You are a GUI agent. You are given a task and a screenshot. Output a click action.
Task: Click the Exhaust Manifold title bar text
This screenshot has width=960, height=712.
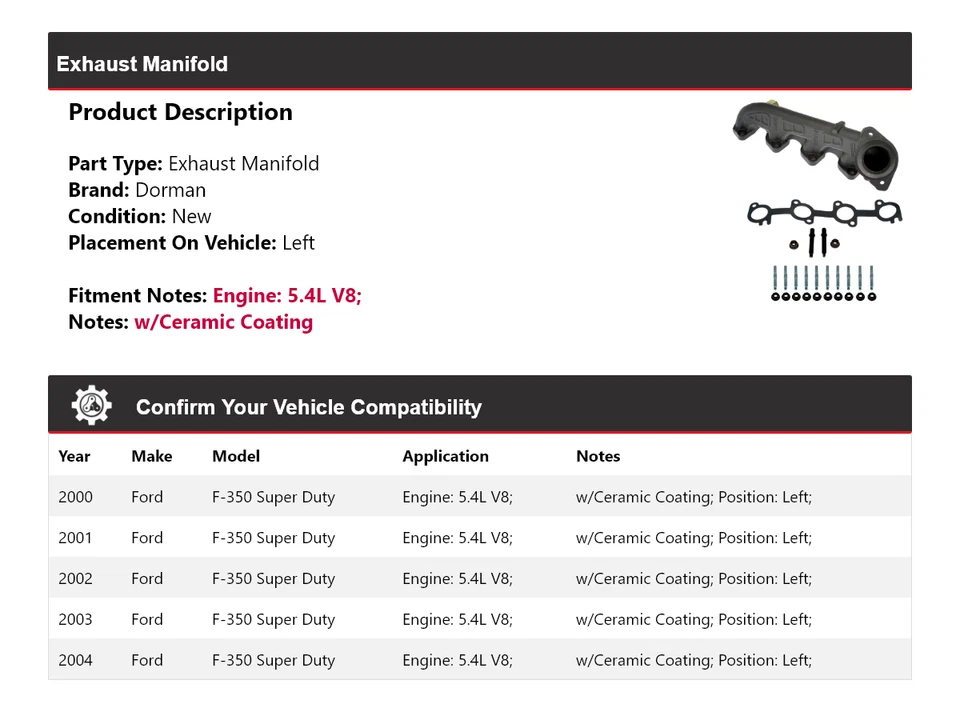[142, 64]
